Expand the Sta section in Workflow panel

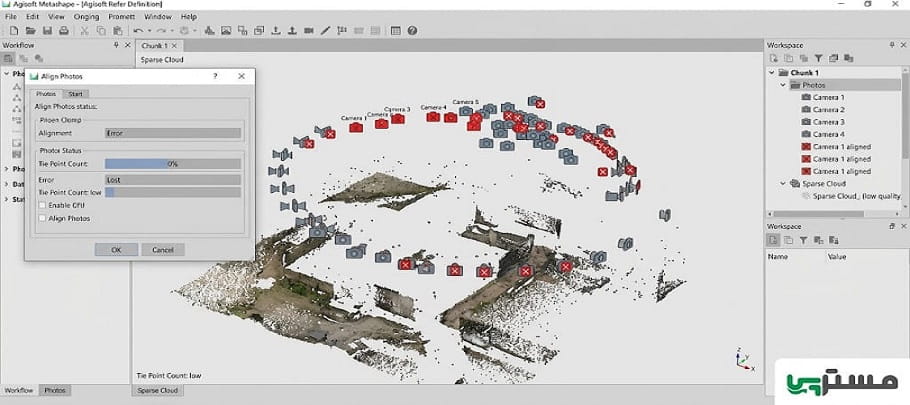[x=7, y=199]
